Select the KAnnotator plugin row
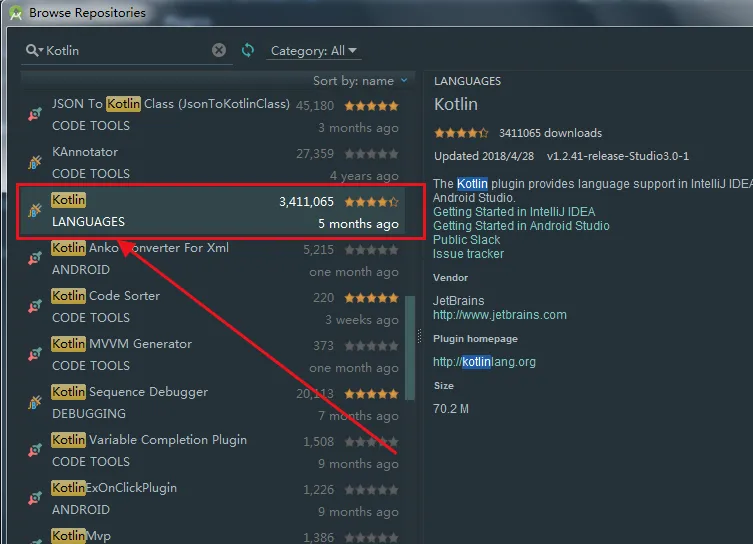753x544 pixels. coord(213,163)
